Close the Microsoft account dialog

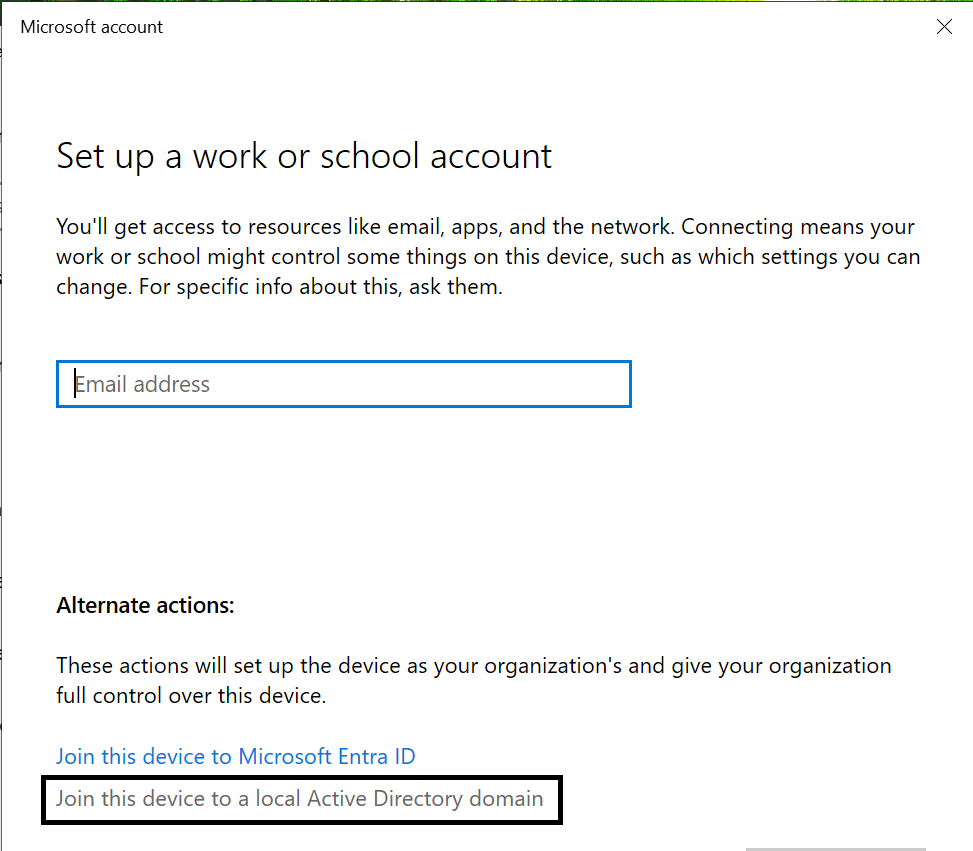coord(944,27)
